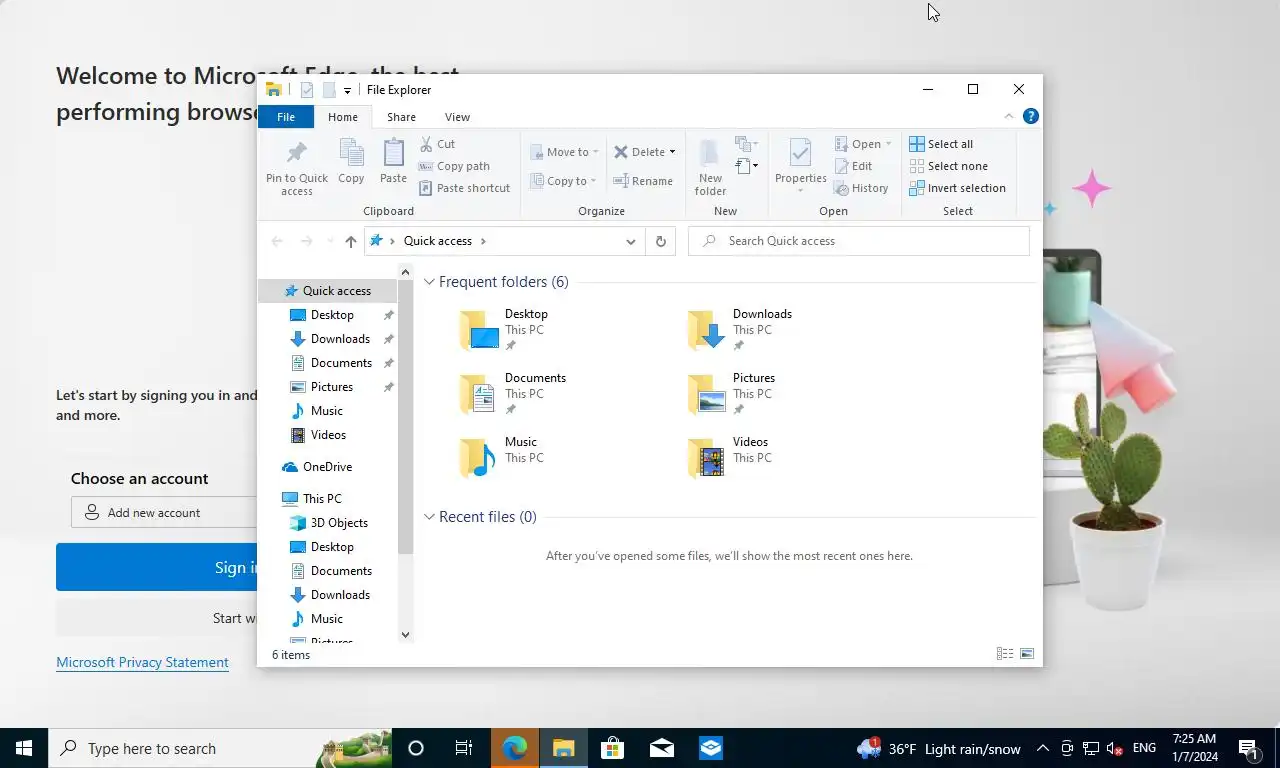The width and height of the screenshot is (1280, 768).
Task: Click the Videos folder in Frequent folders
Action: coord(729,458)
